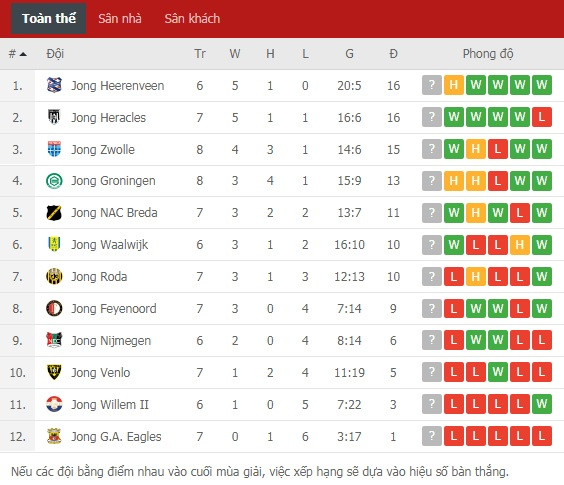564x485 pixels.
Task: Select the Toàn thể tab
Action: [x=49, y=18]
